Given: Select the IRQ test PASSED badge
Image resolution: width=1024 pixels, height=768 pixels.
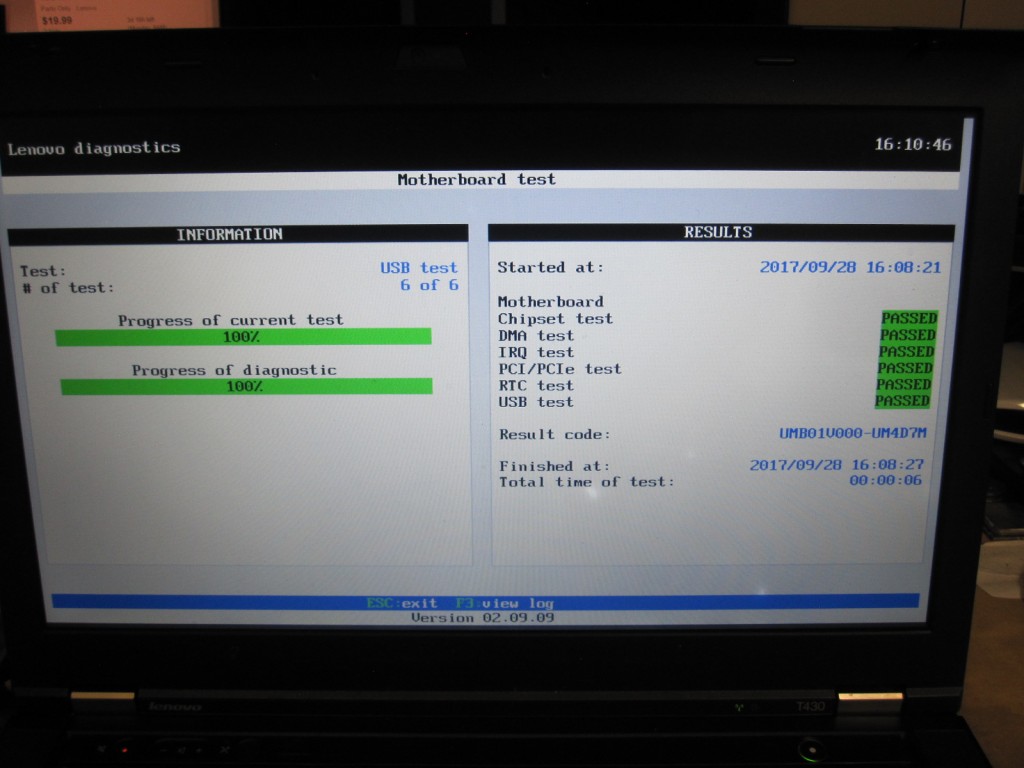Looking at the screenshot, I should point(906,351).
